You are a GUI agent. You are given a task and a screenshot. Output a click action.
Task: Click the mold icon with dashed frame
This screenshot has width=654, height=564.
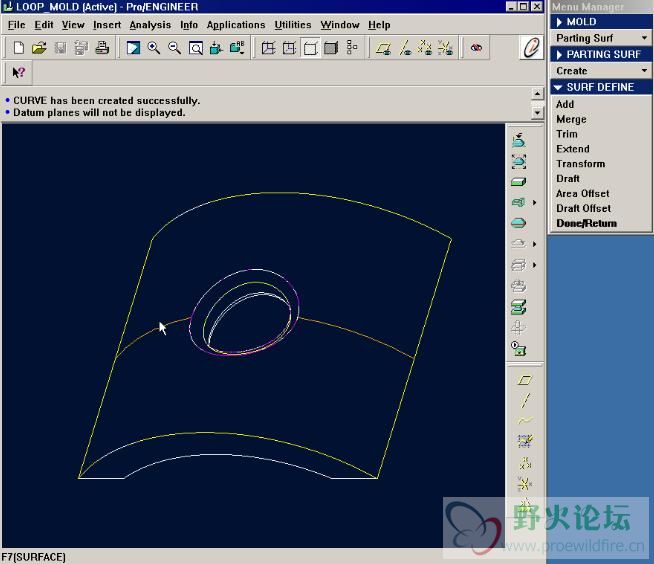519,161
